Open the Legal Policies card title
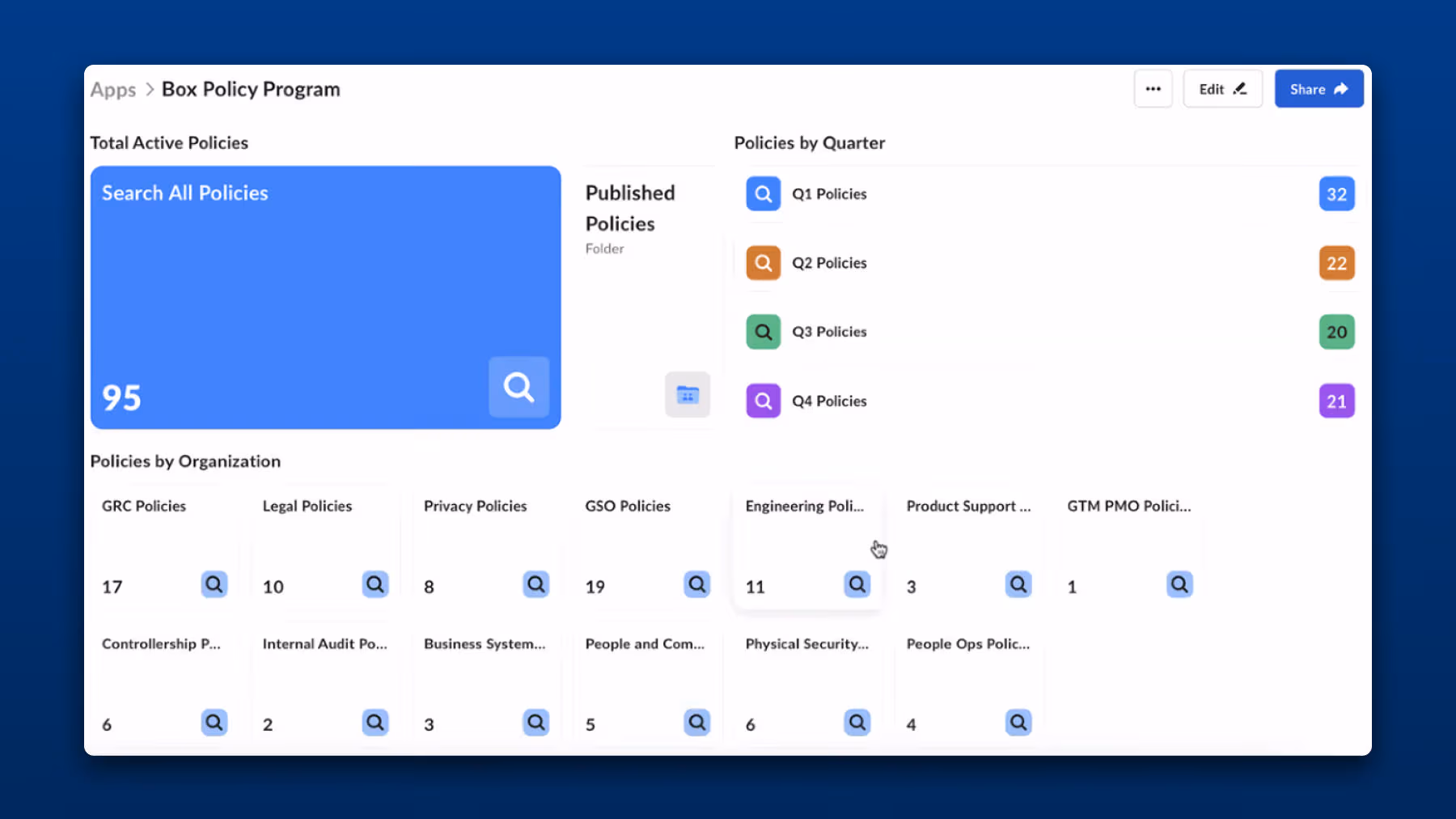Image resolution: width=1456 pixels, height=819 pixels. point(307,506)
